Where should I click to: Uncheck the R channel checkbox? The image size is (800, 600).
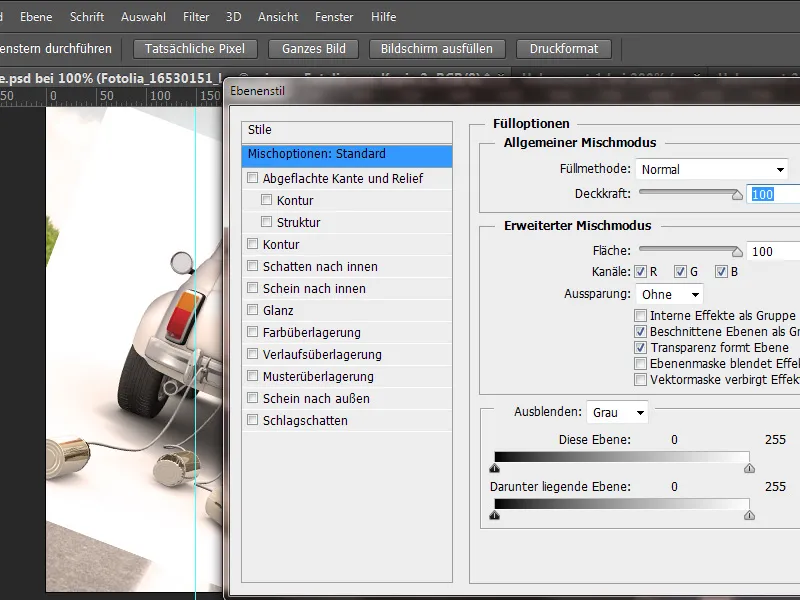(640, 272)
